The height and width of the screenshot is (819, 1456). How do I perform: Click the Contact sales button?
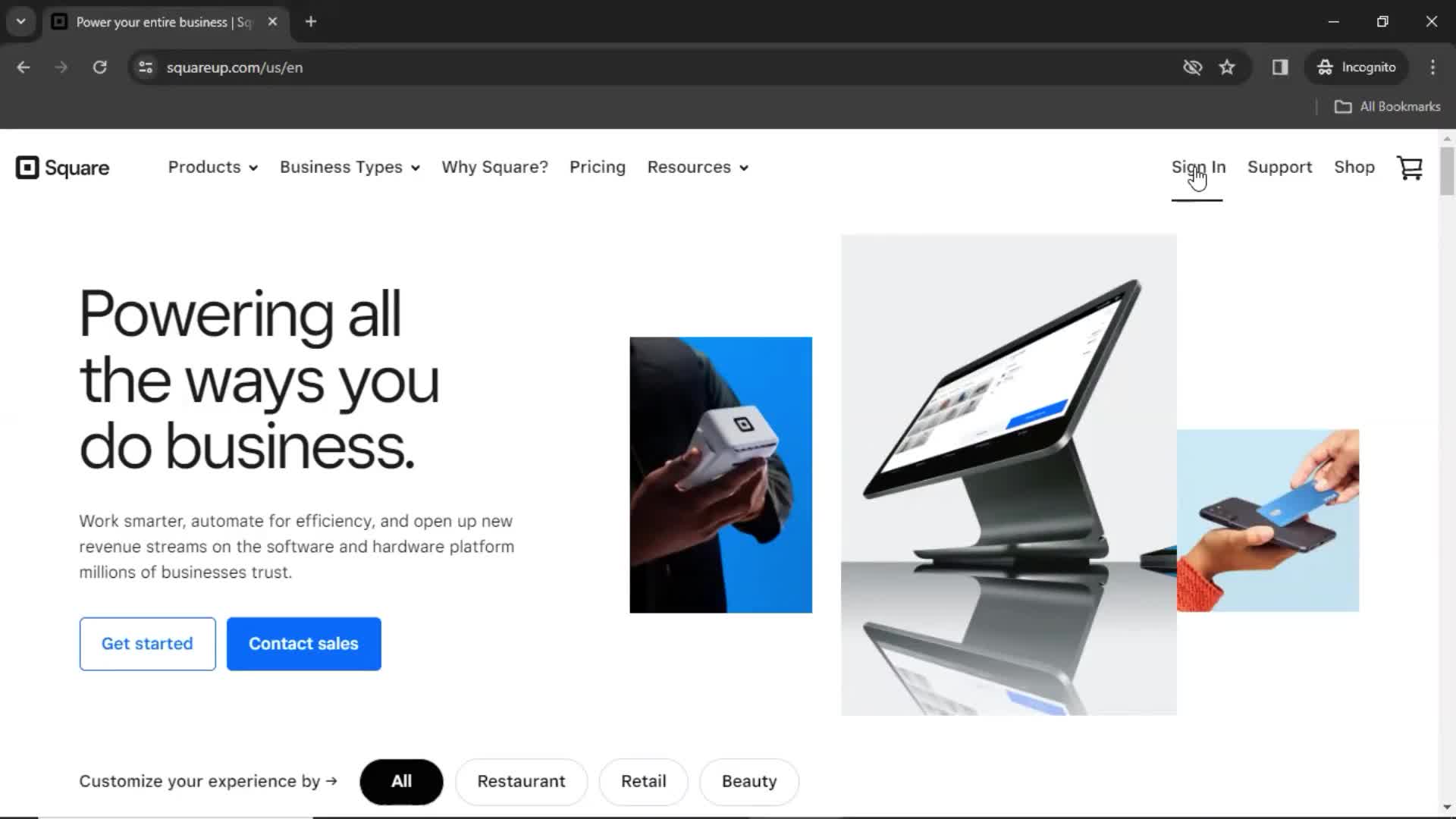303,643
